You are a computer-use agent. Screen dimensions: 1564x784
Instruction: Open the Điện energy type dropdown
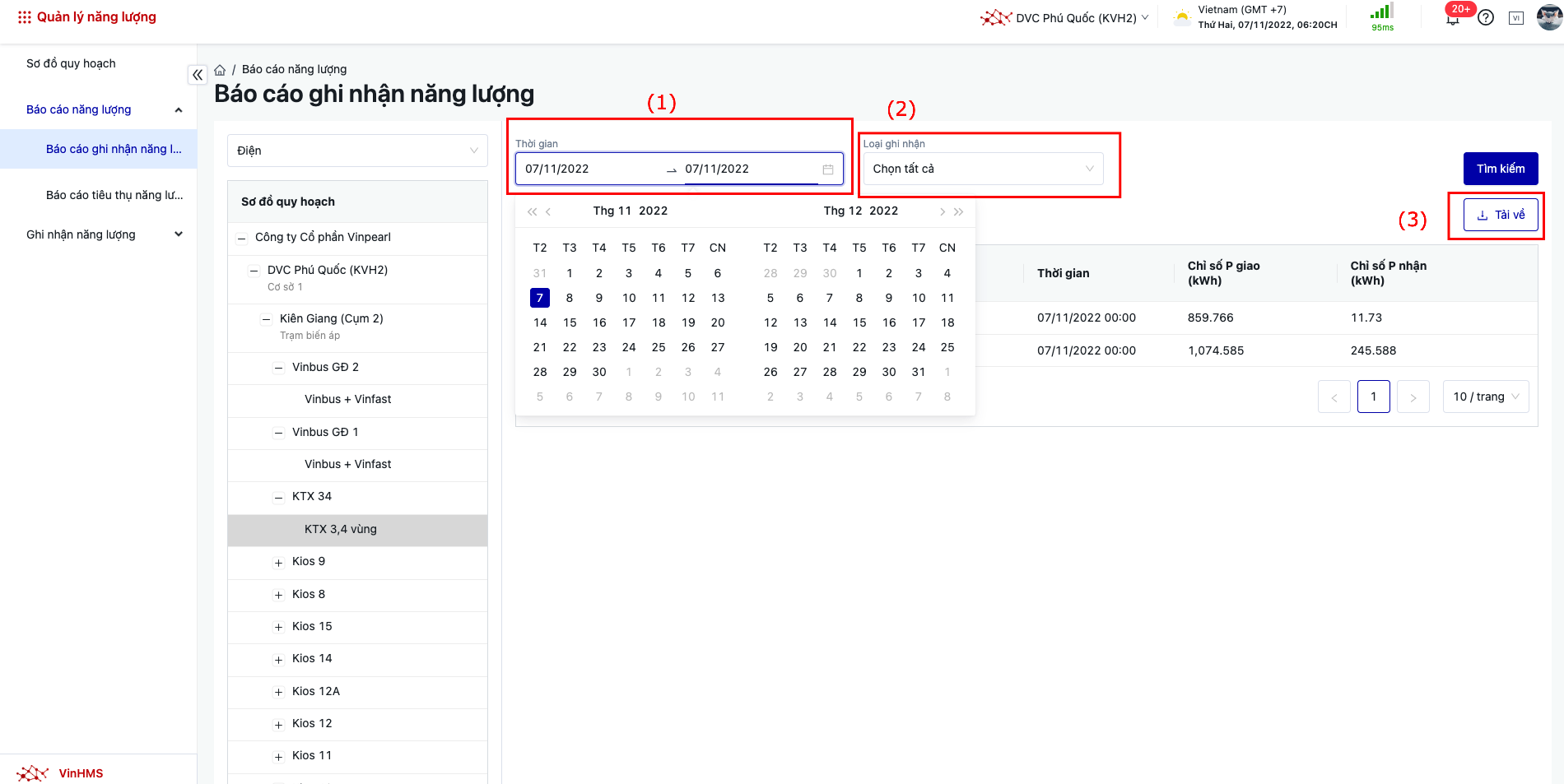pyautogui.click(x=357, y=151)
